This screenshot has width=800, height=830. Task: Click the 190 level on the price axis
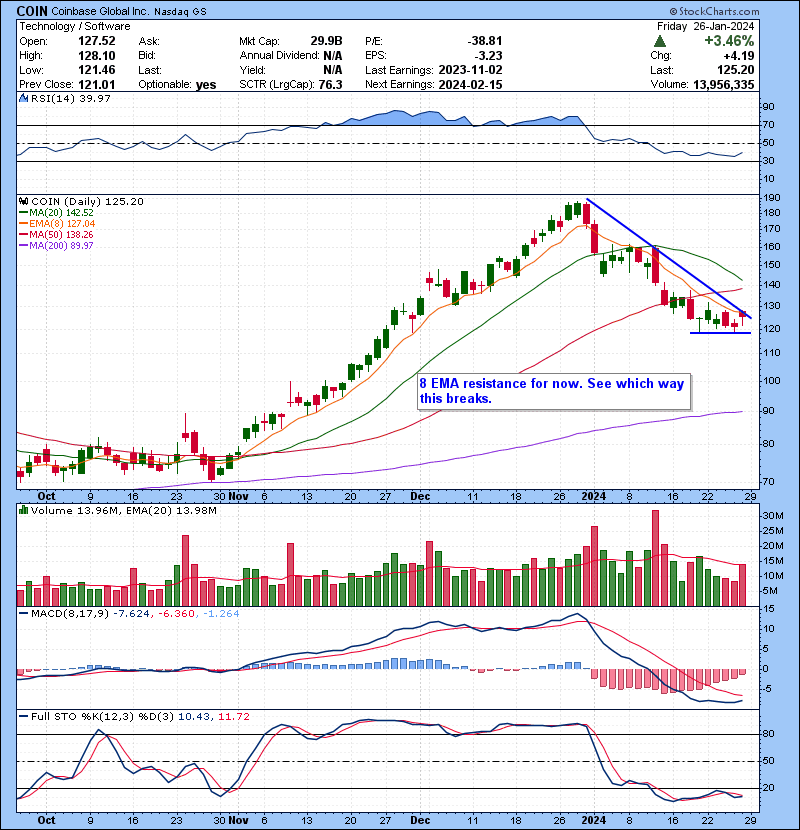(771, 198)
